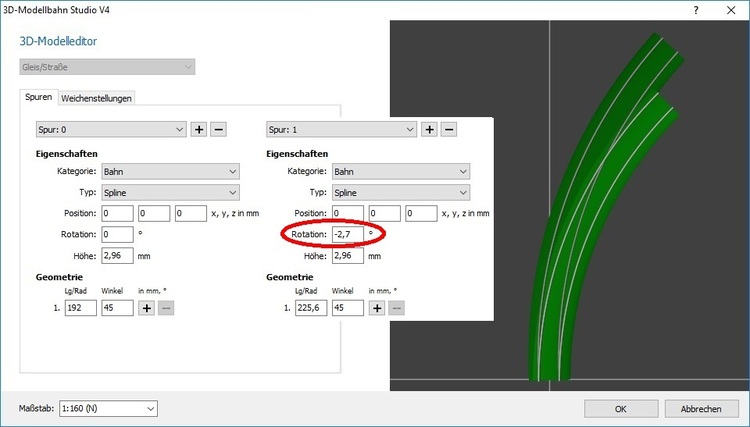The image size is (750, 427).
Task: Open Typ Spline dropdown for Spur: 0
Action: [x=171, y=193]
